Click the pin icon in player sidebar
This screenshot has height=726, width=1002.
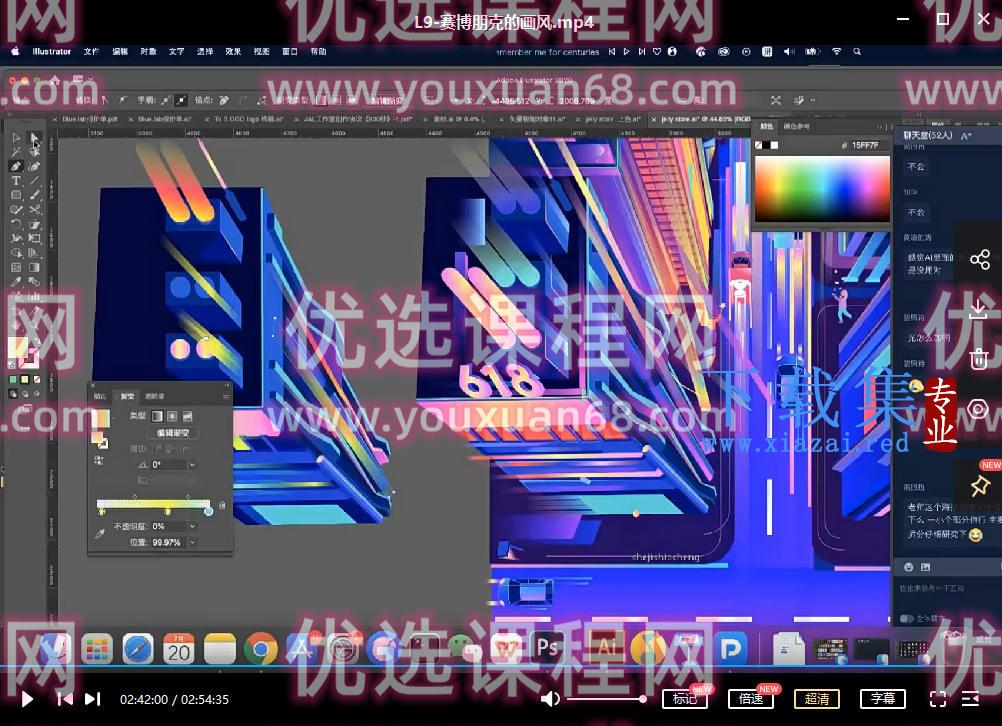coord(980,486)
